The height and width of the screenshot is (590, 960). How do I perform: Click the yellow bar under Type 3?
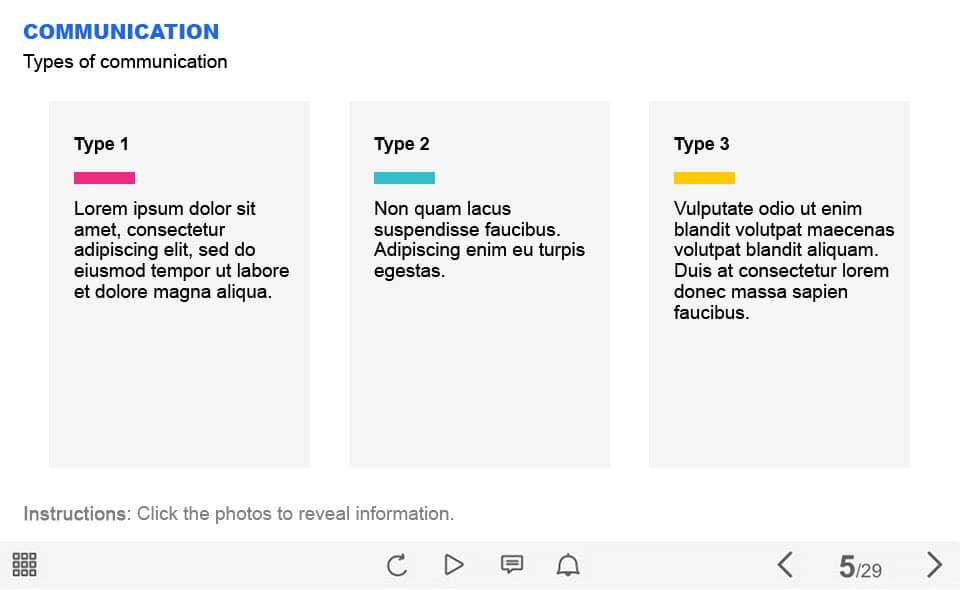point(704,178)
